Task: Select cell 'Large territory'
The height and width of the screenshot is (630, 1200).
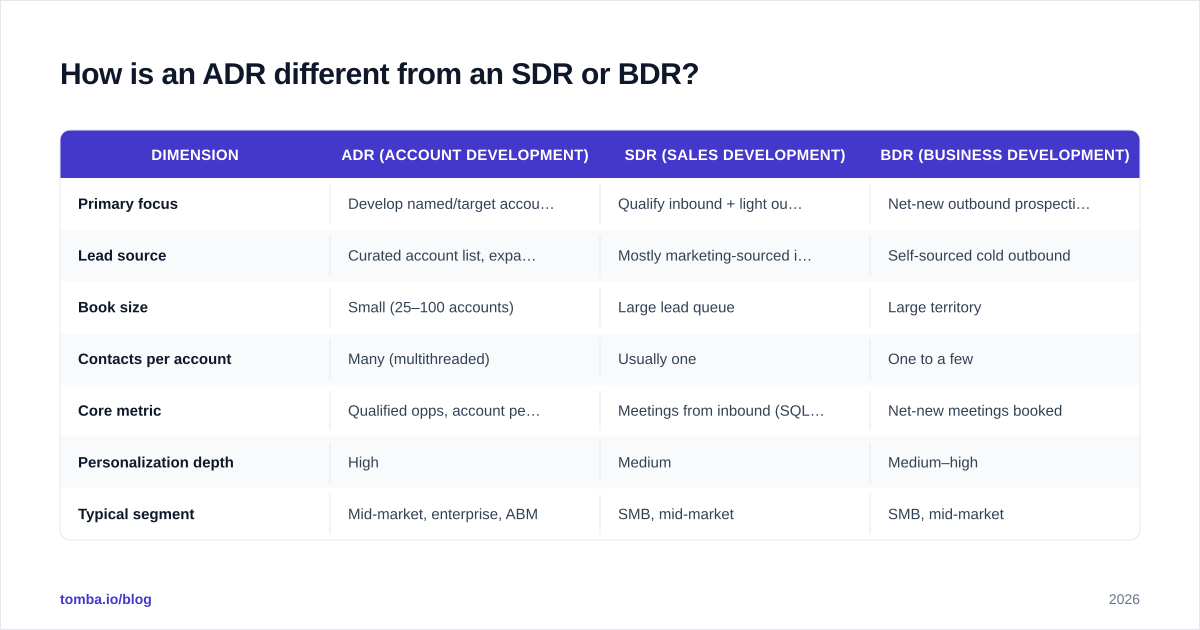Action: point(1005,308)
